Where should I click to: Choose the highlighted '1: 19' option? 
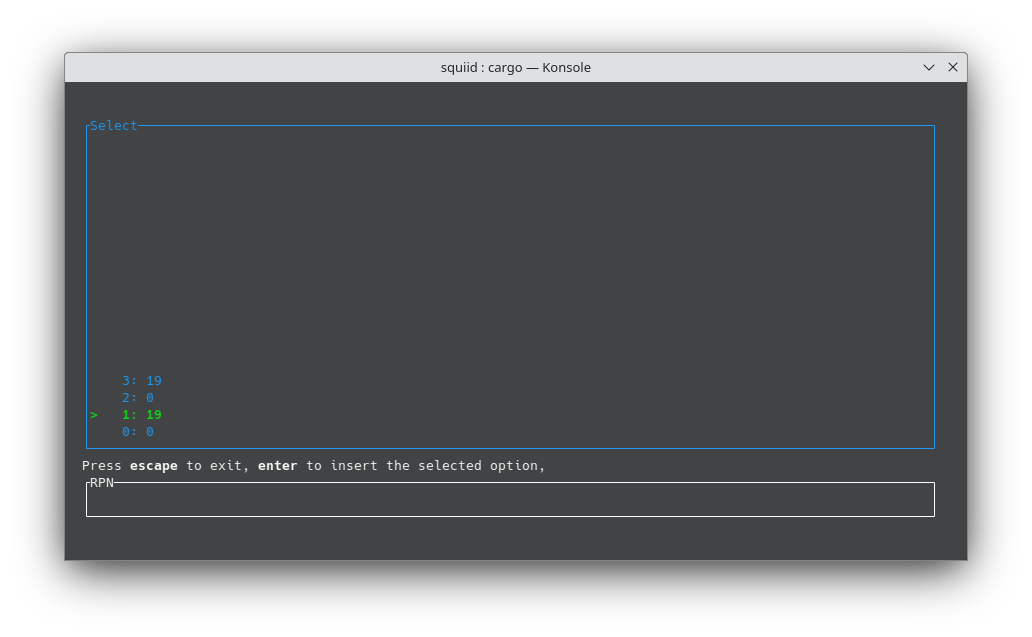click(141, 415)
